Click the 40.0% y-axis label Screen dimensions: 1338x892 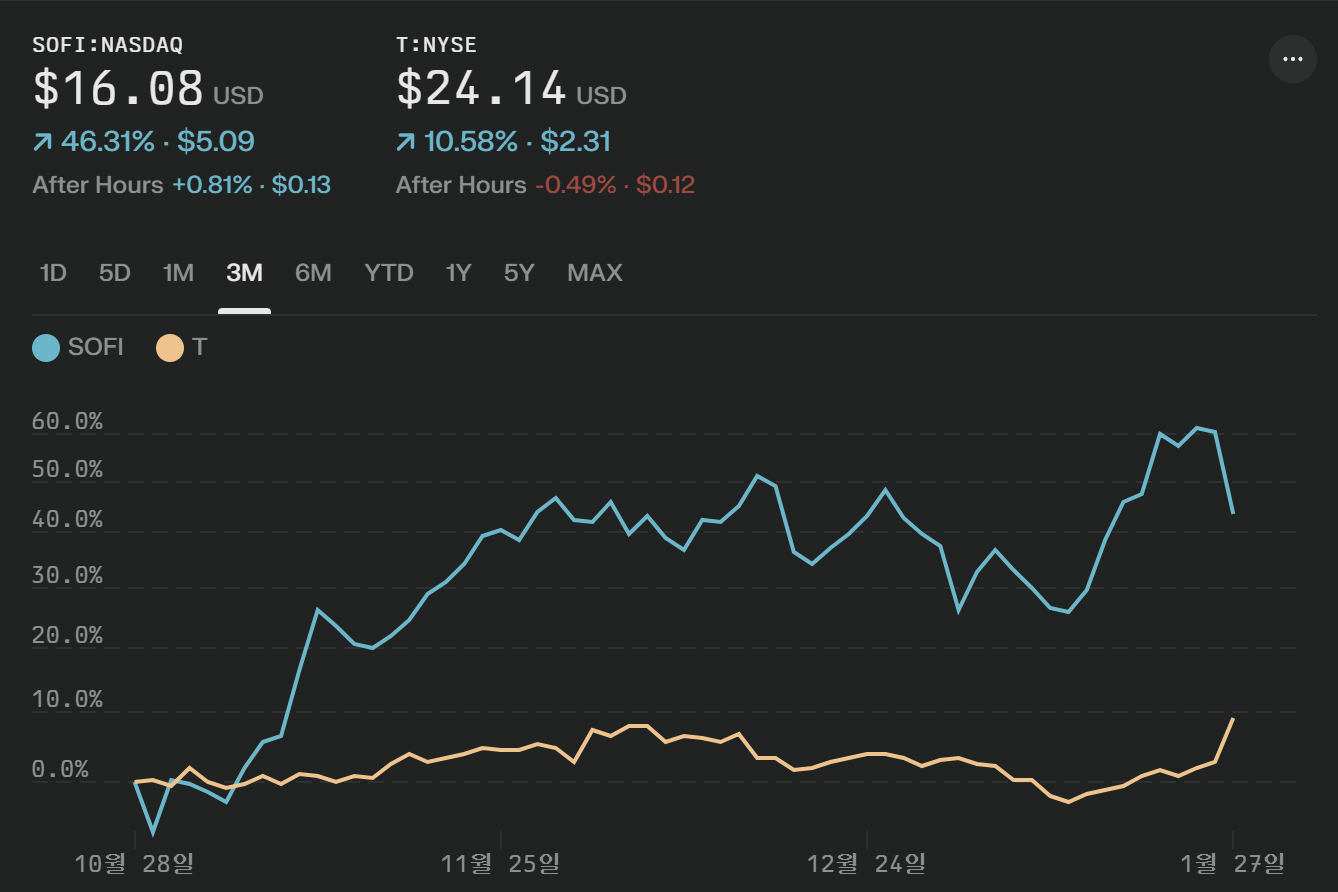[x=68, y=520]
